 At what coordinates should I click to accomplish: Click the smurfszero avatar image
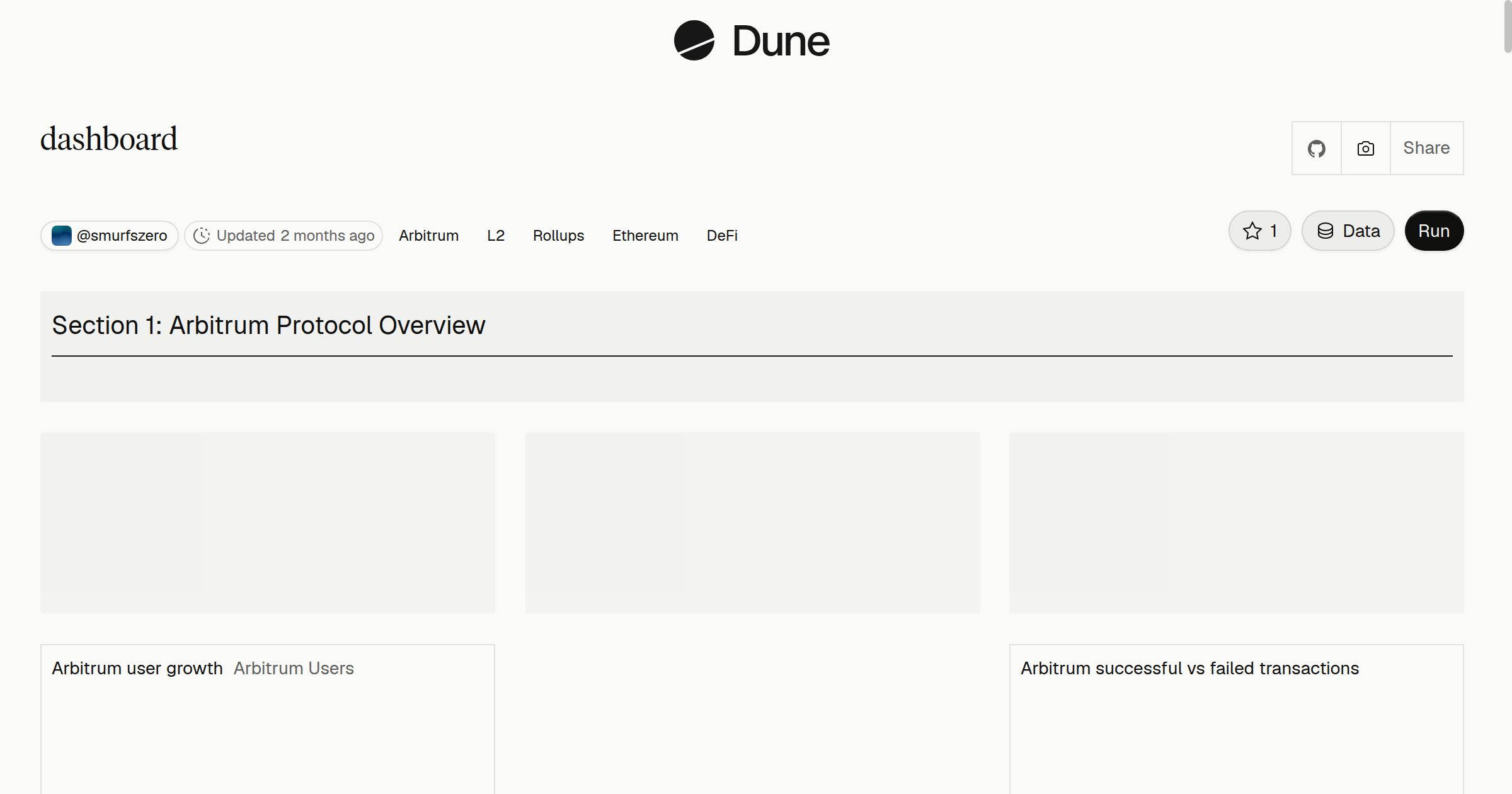pyautogui.click(x=62, y=236)
